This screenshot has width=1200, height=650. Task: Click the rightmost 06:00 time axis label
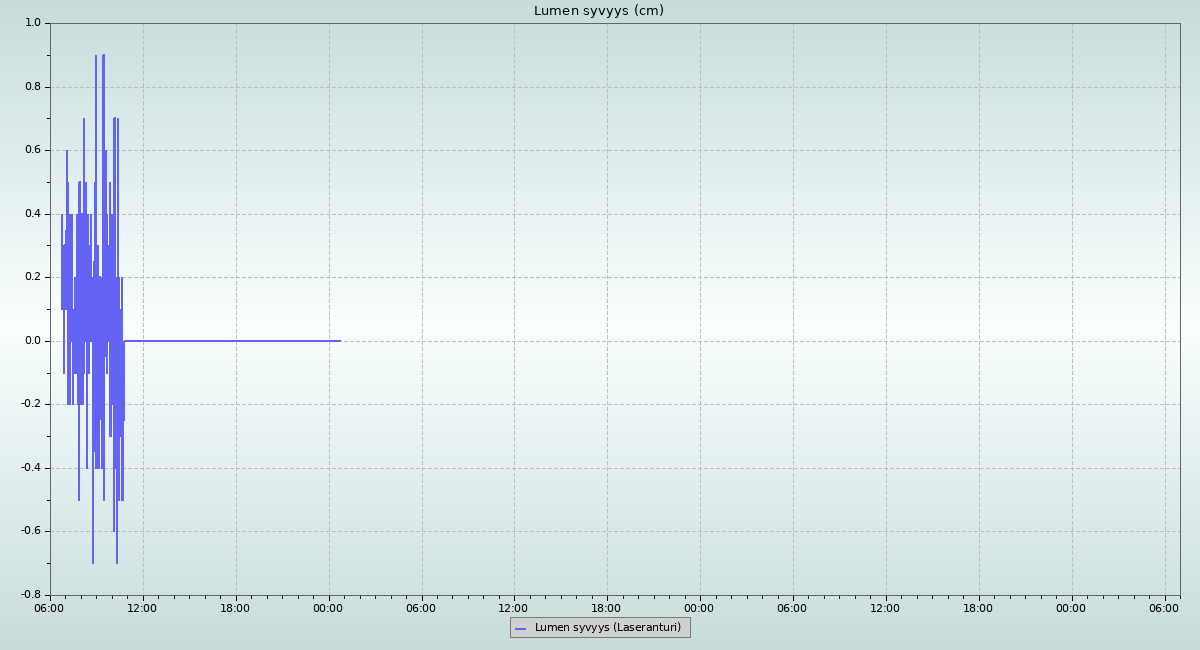tap(1164, 608)
